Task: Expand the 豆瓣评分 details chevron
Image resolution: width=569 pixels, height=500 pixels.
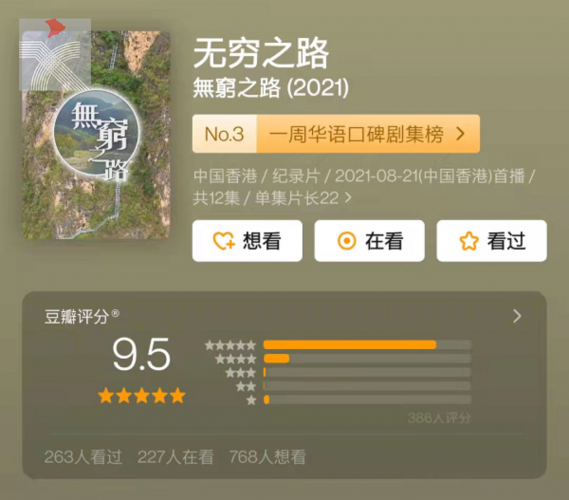Action: click(517, 316)
